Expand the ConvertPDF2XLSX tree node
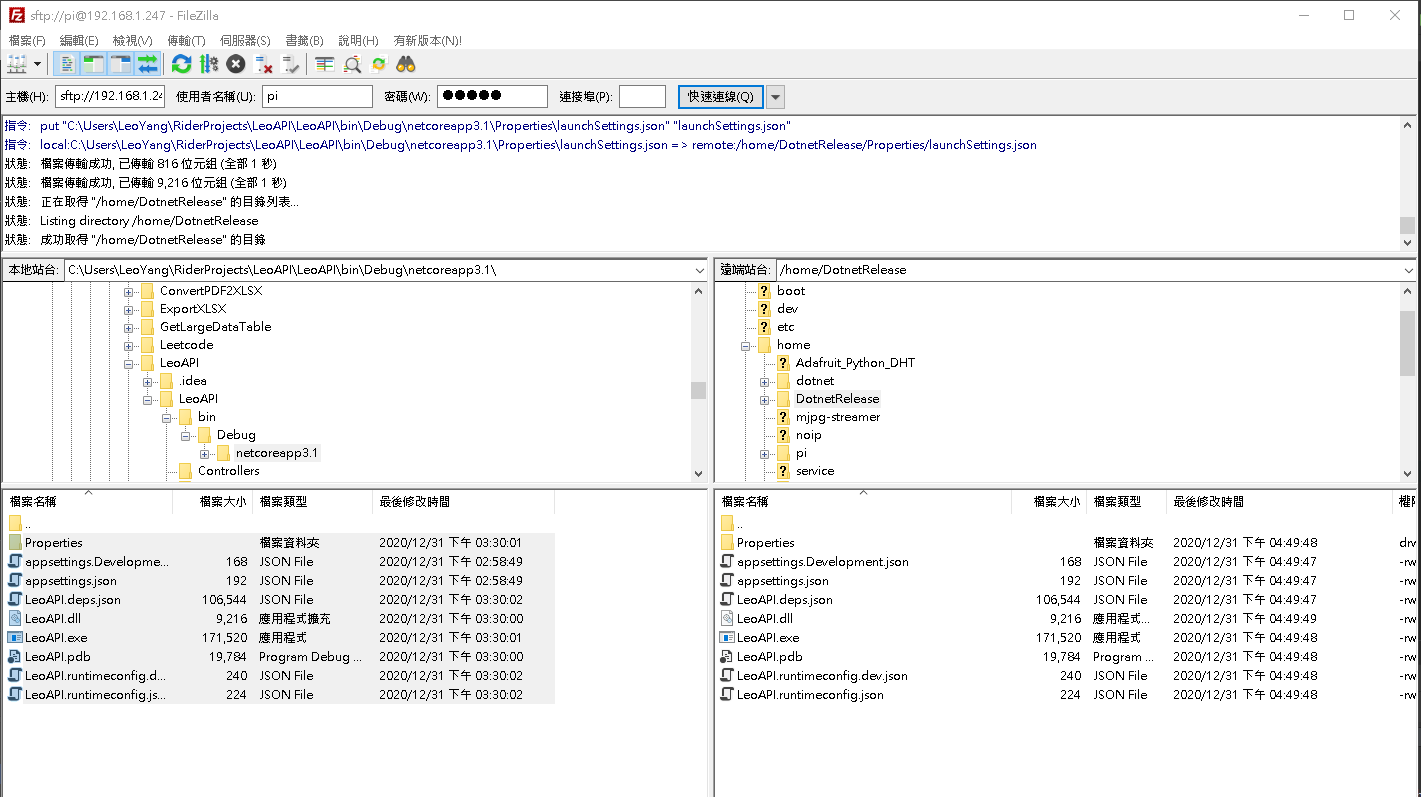The height and width of the screenshot is (797, 1421). coord(129,291)
